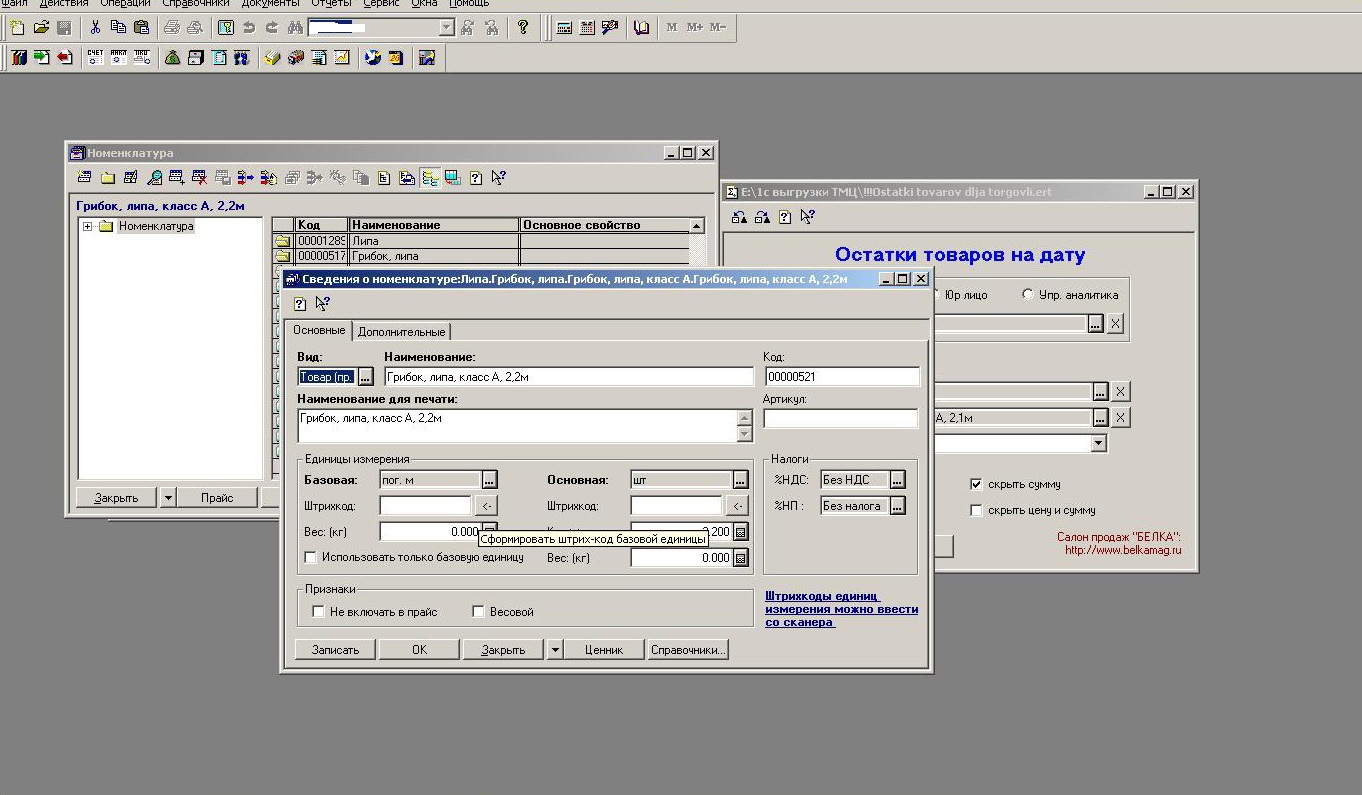This screenshot has width=1362, height=795.
Task: Click the Записать button
Action: (335, 649)
